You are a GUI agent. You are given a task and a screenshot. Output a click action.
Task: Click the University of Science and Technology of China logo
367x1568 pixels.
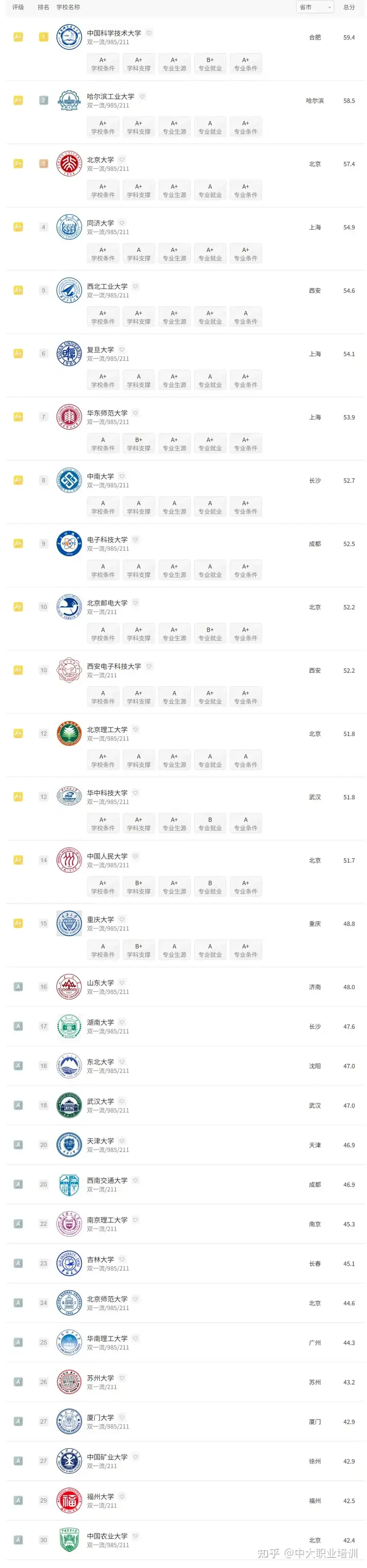[69, 37]
